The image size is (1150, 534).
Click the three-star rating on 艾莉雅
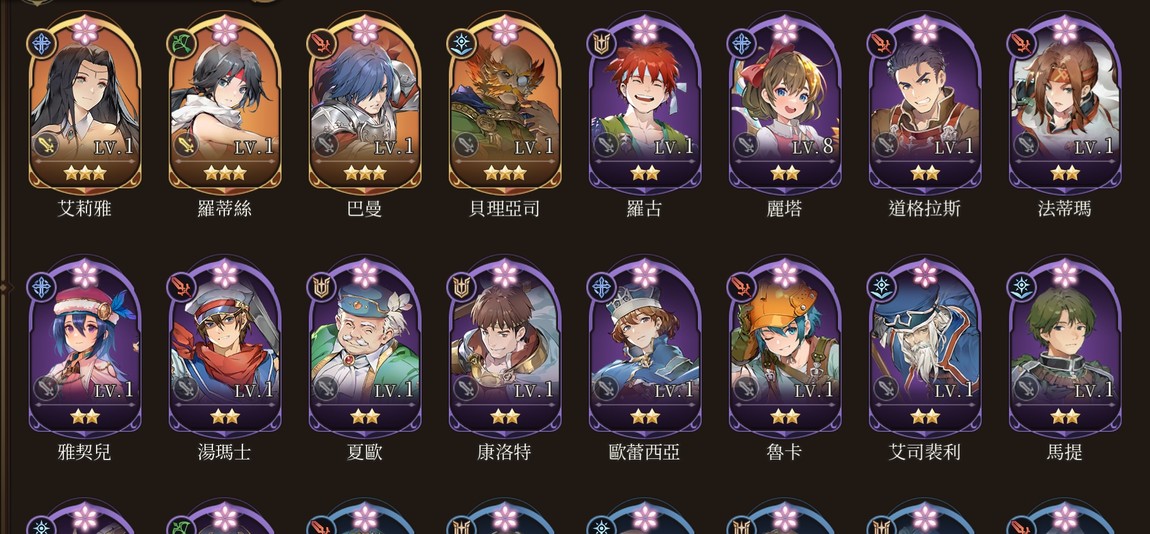click(x=85, y=174)
